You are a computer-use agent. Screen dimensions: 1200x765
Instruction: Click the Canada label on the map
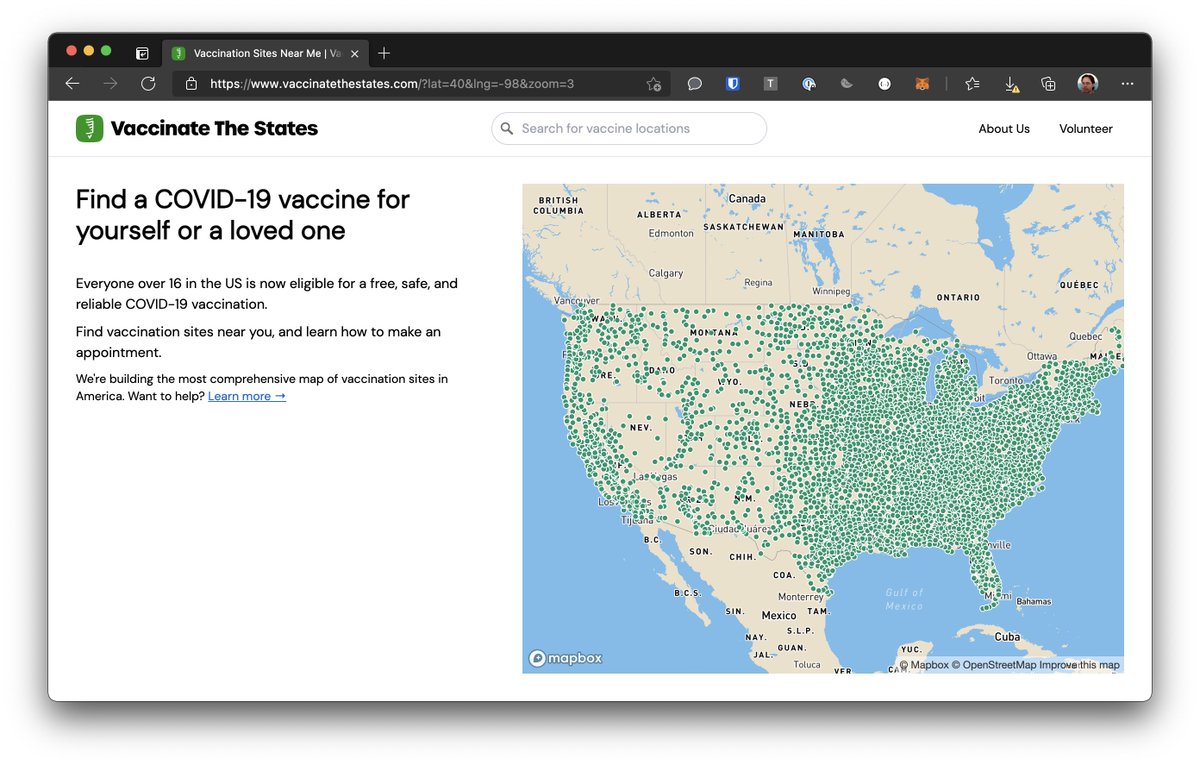tap(747, 199)
